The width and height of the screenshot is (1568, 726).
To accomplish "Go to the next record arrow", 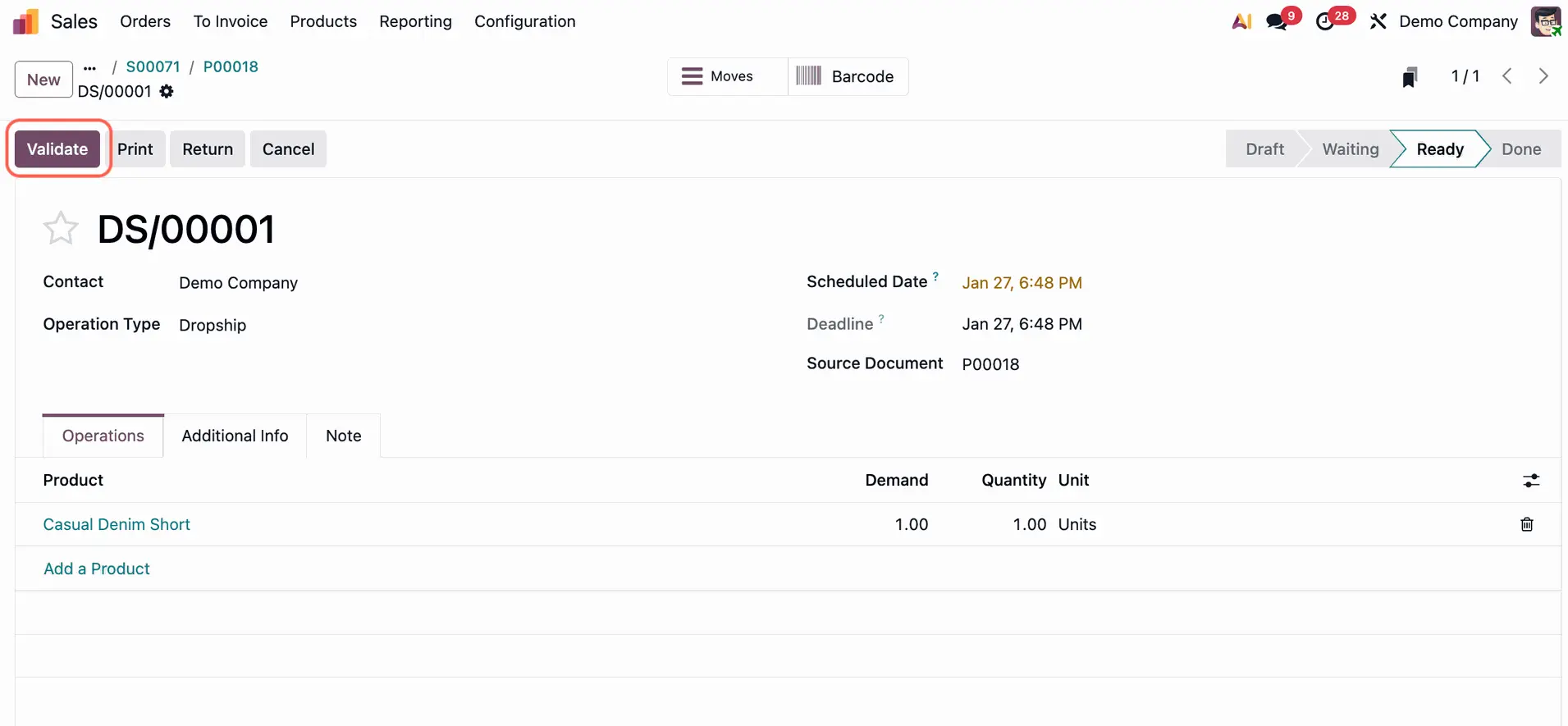I will point(1543,76).
